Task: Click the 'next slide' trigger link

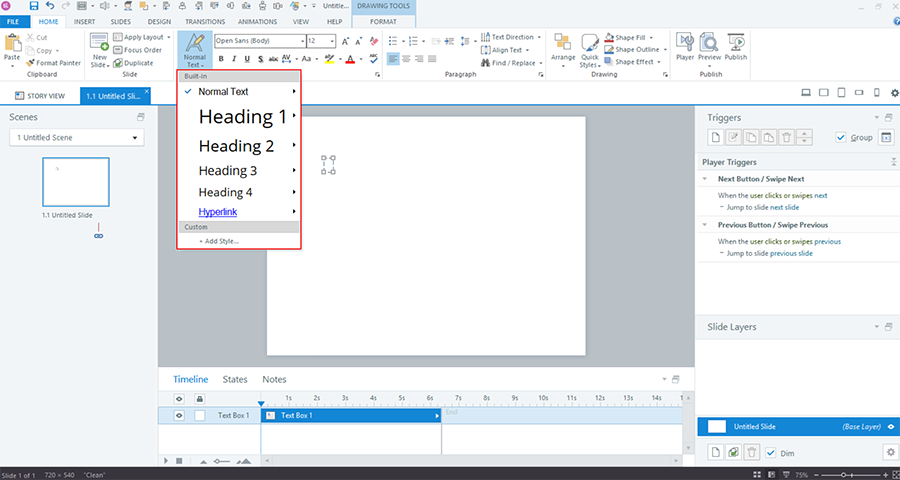Action: [x=784, y=207]
